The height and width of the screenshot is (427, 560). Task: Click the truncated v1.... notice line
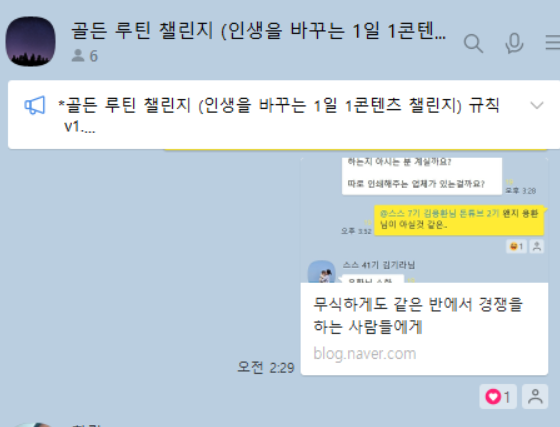pyautogui.click(x=79, y=126)
